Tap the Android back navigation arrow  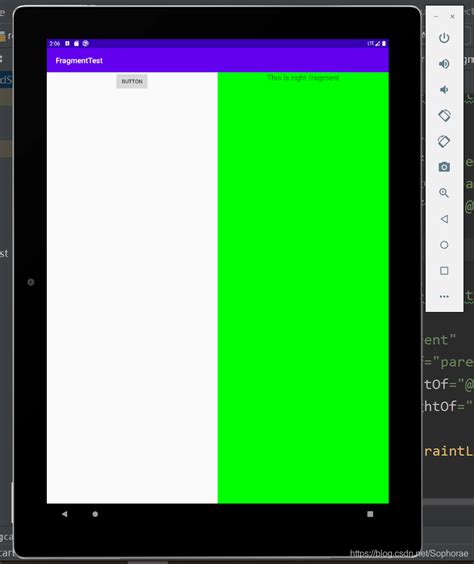65,514
